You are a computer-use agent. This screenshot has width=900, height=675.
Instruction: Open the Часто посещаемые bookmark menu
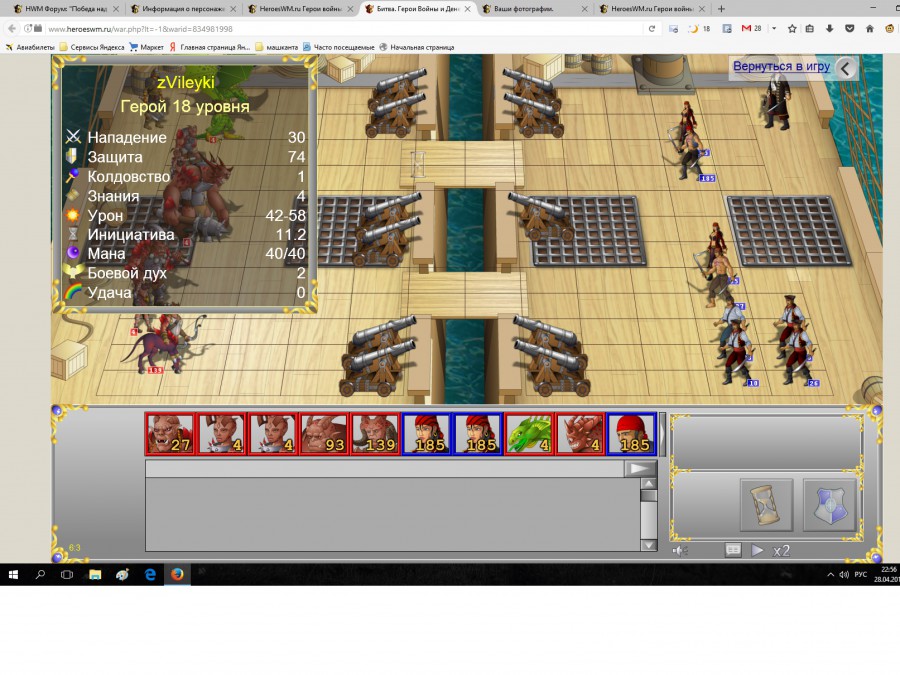coord(339,47)
